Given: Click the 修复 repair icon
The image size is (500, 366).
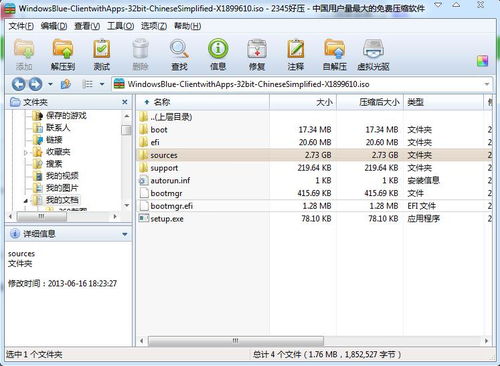Looking at the screenshot, I should click(257, 55).
